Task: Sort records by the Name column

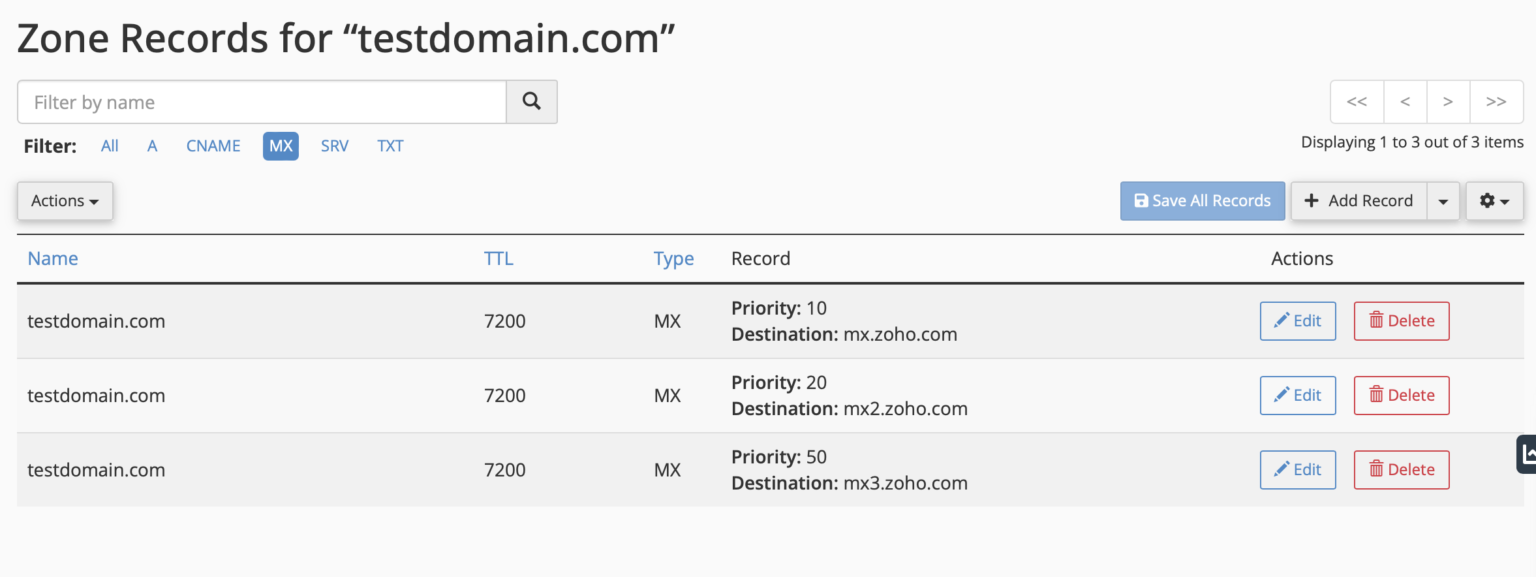Action: click(52, 258)
